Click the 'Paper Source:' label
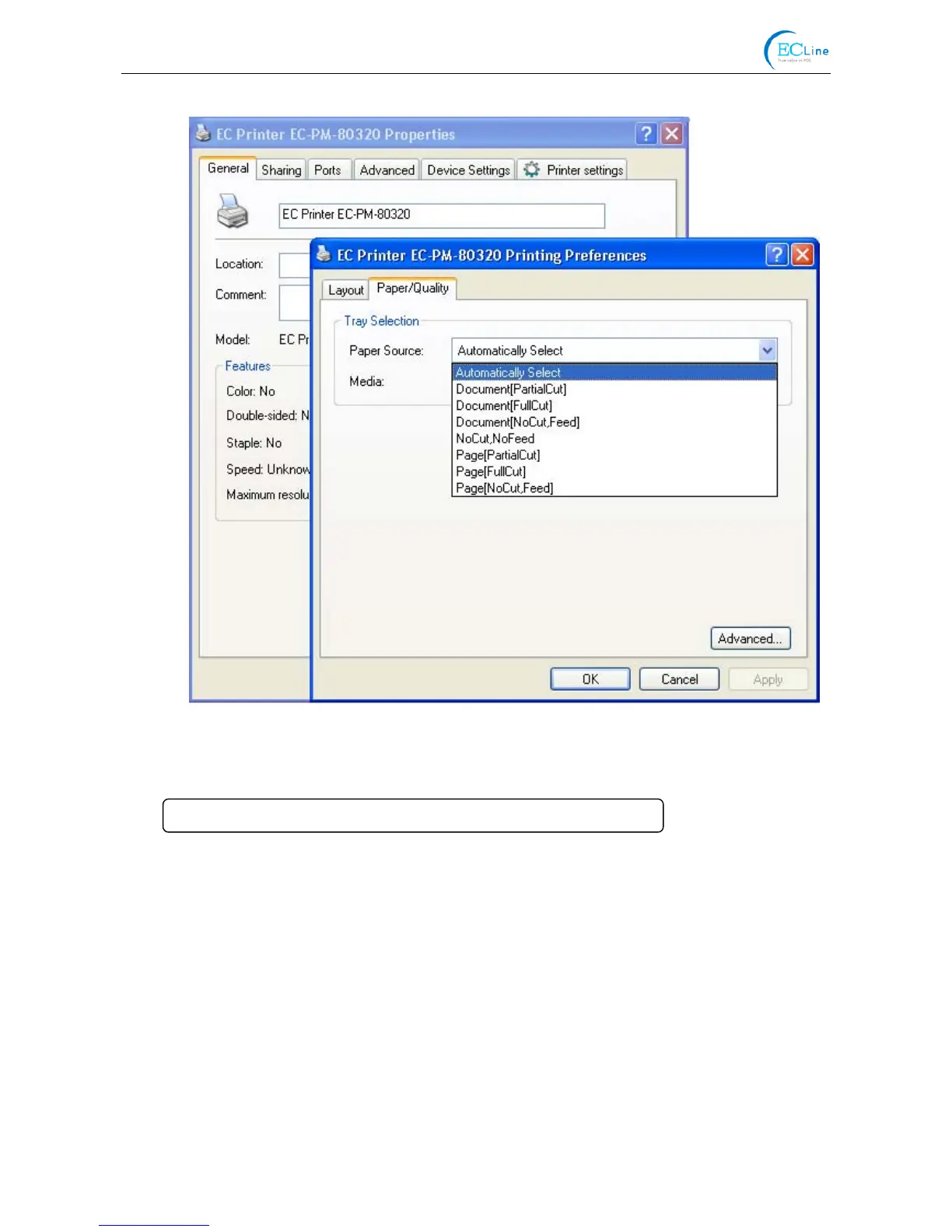Viewport: 952px width, 1232px height. (x=386, y=351)
